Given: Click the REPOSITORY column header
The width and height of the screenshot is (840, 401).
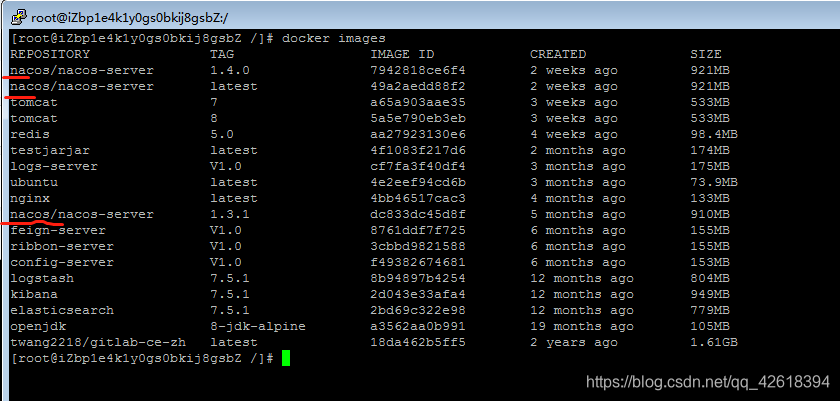Looking at the screenshot, I should [x=50, y=54].
